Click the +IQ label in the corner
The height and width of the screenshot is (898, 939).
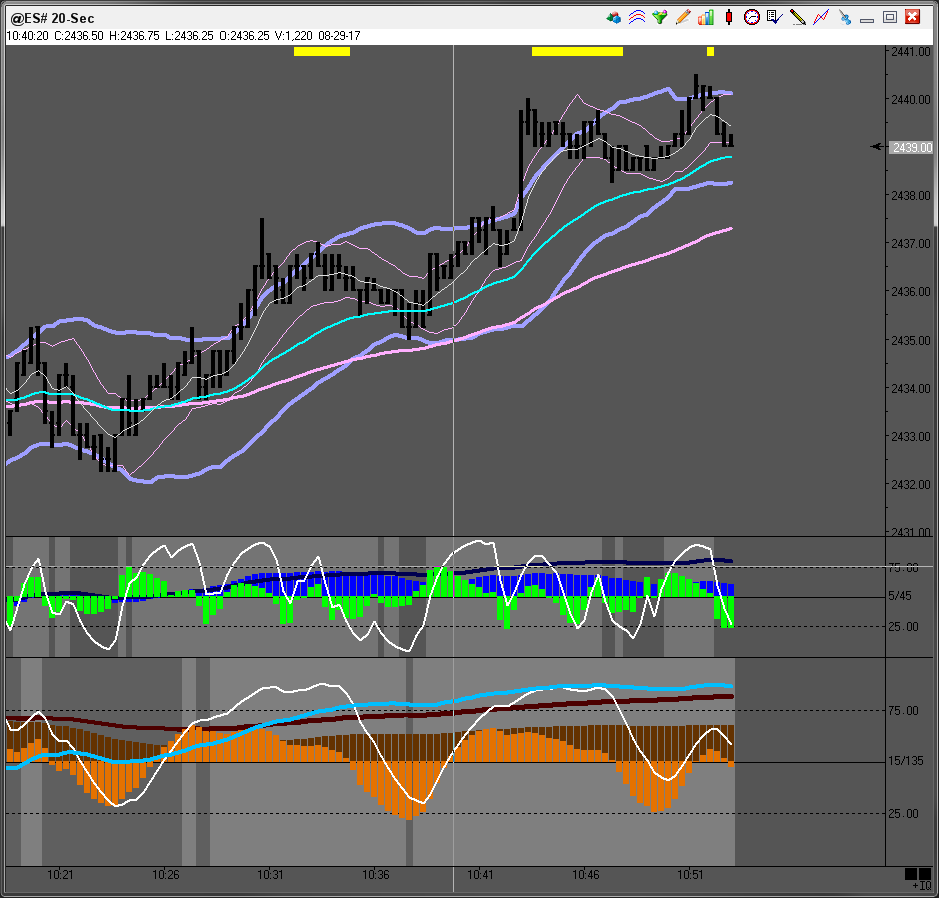[x=921, y=886]
